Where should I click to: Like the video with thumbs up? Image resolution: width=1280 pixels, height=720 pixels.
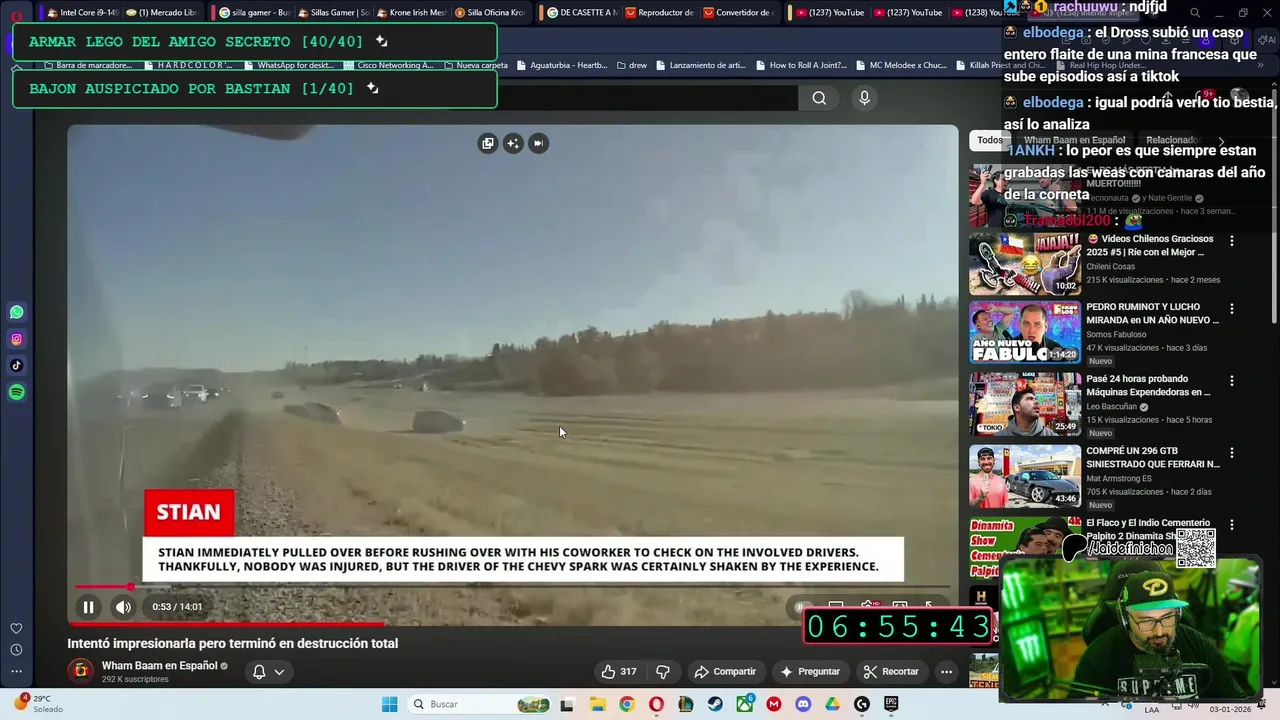(x=618, y=671)
